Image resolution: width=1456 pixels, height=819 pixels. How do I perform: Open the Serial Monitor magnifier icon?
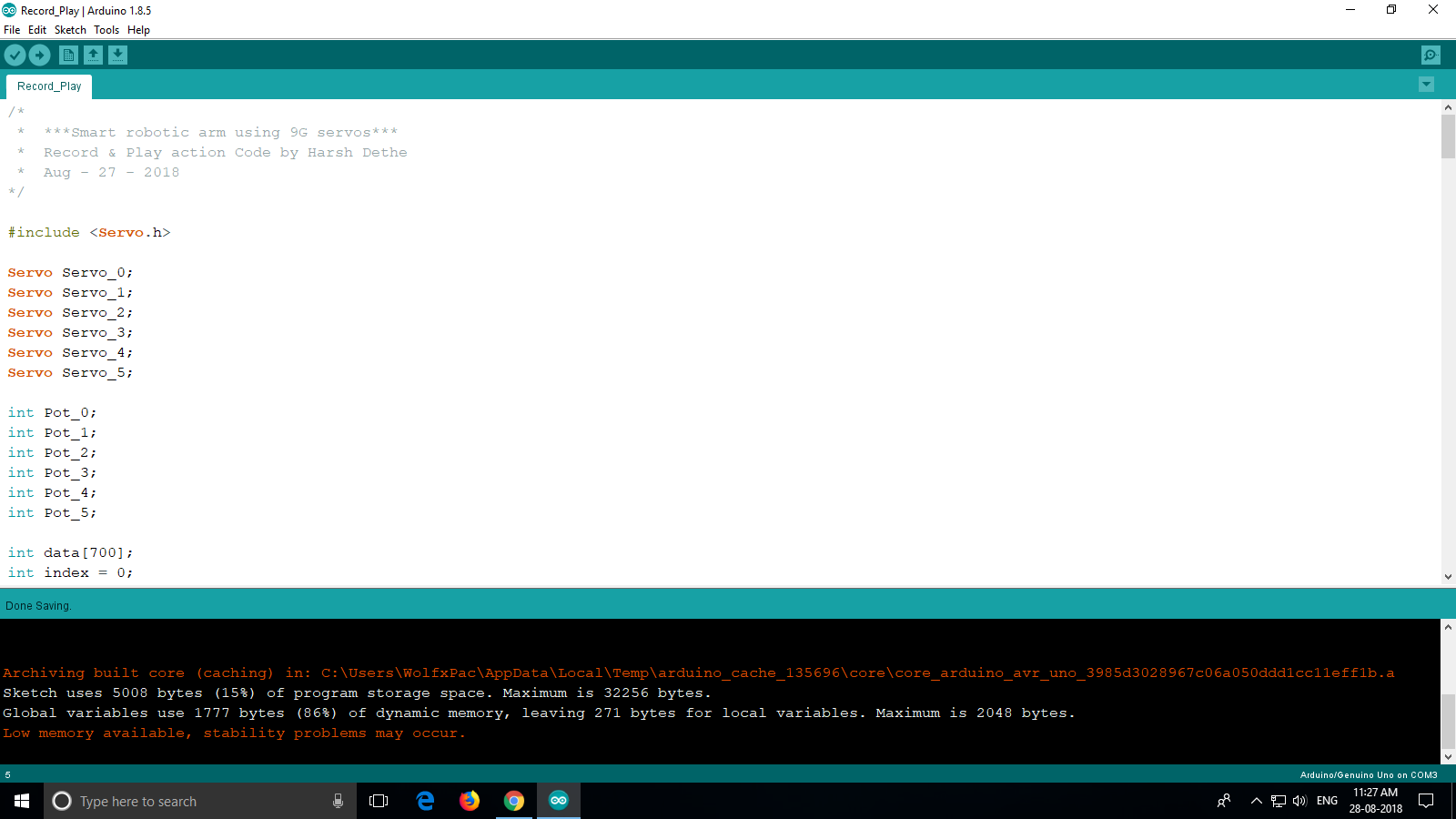(1431, 55)
